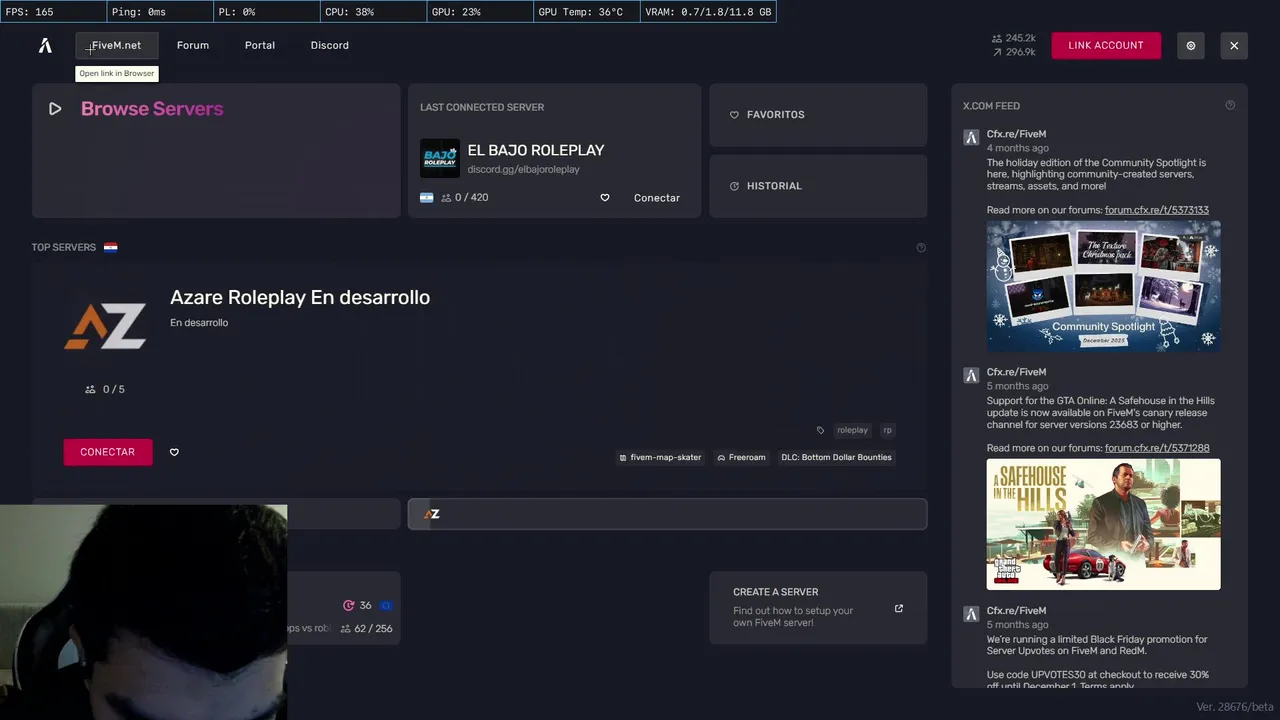
Task: Select the AZ server slide in the carousel
Action: (x=667, y=514)
